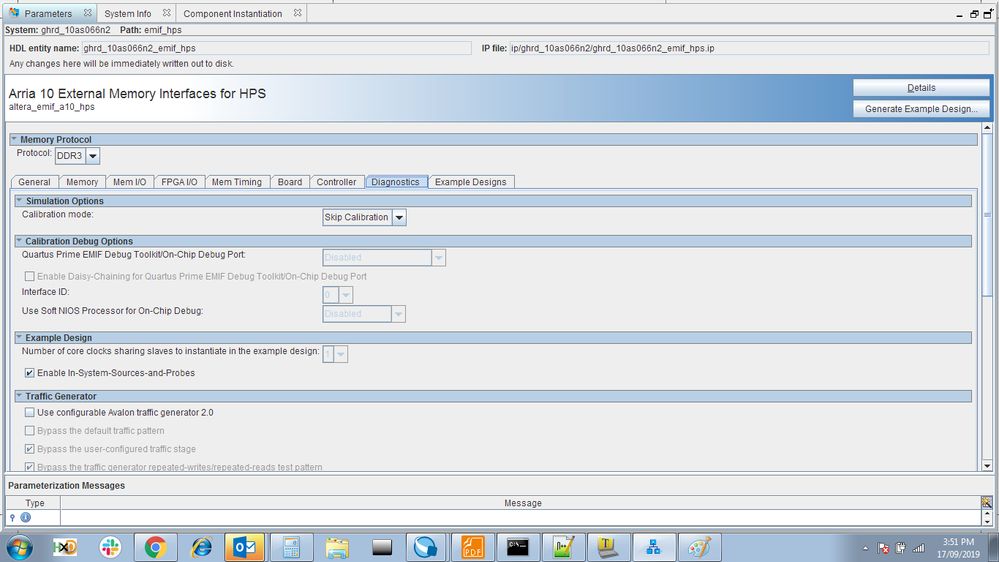Screen dimensions: 999x562
Task: Open the network diagram taskbar app
Action: (654, 547)
